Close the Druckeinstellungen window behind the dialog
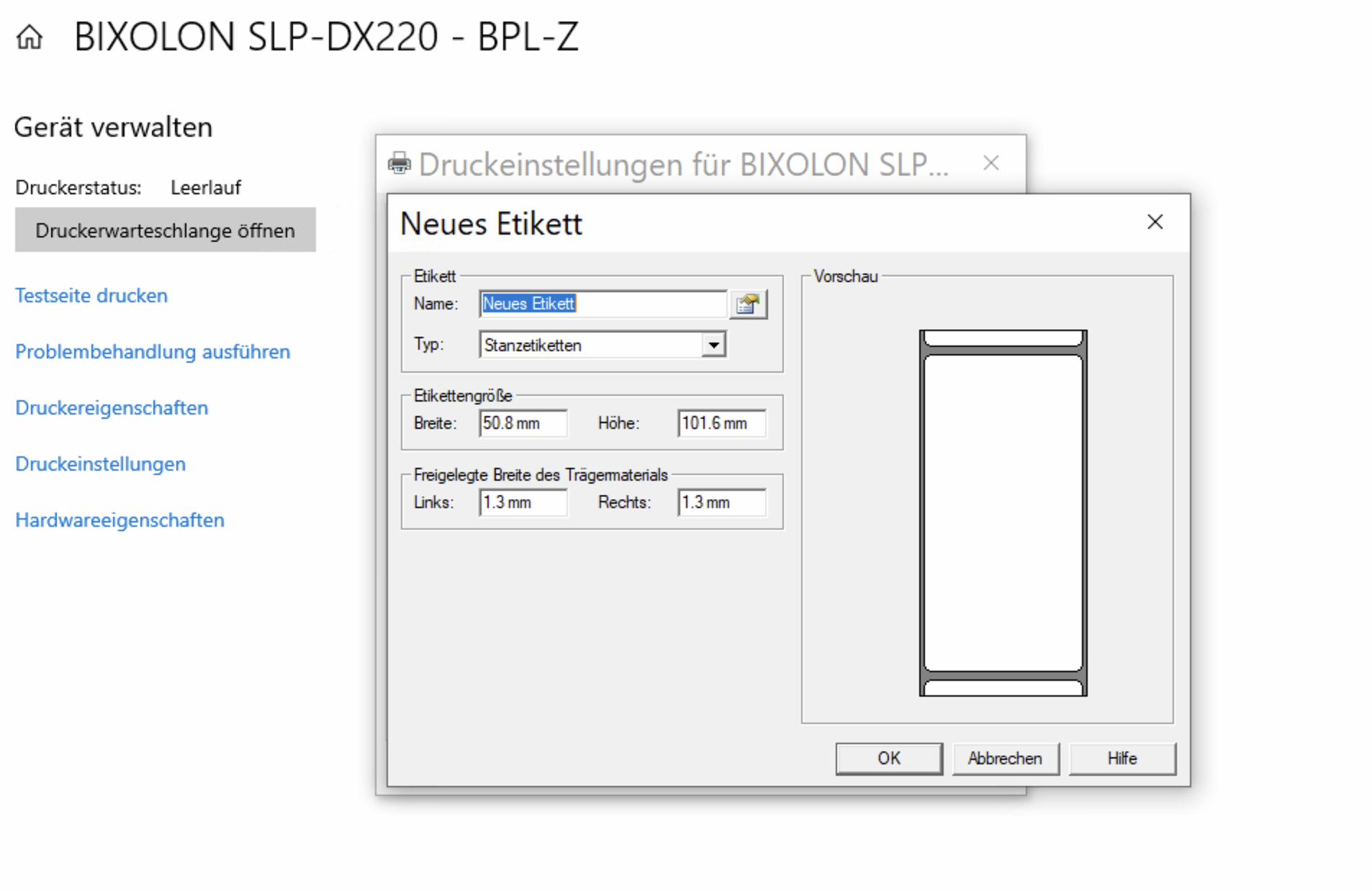1372x891 pixels. pos(990,163)
